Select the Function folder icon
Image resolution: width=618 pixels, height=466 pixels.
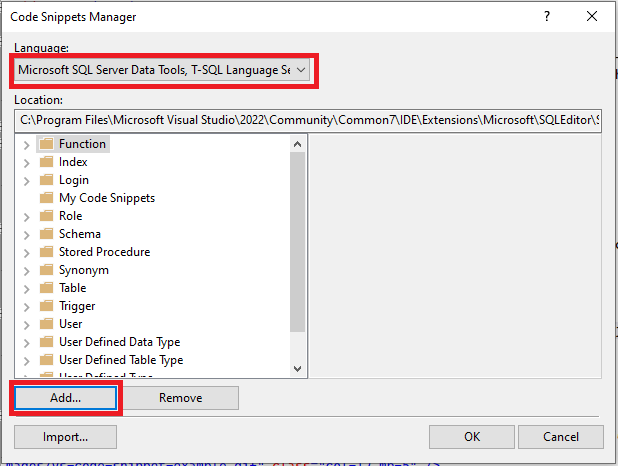point(47,144)
